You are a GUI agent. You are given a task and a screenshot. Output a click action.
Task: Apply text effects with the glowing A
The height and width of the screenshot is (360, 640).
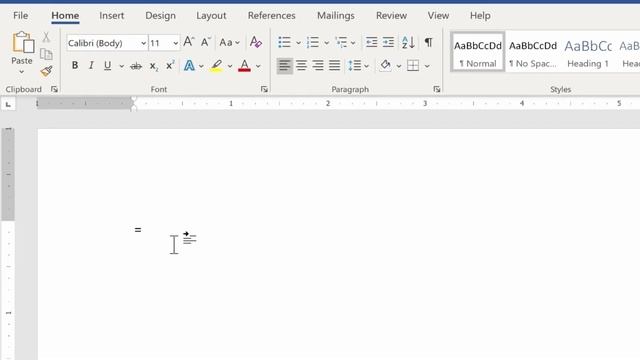[189, 66]
